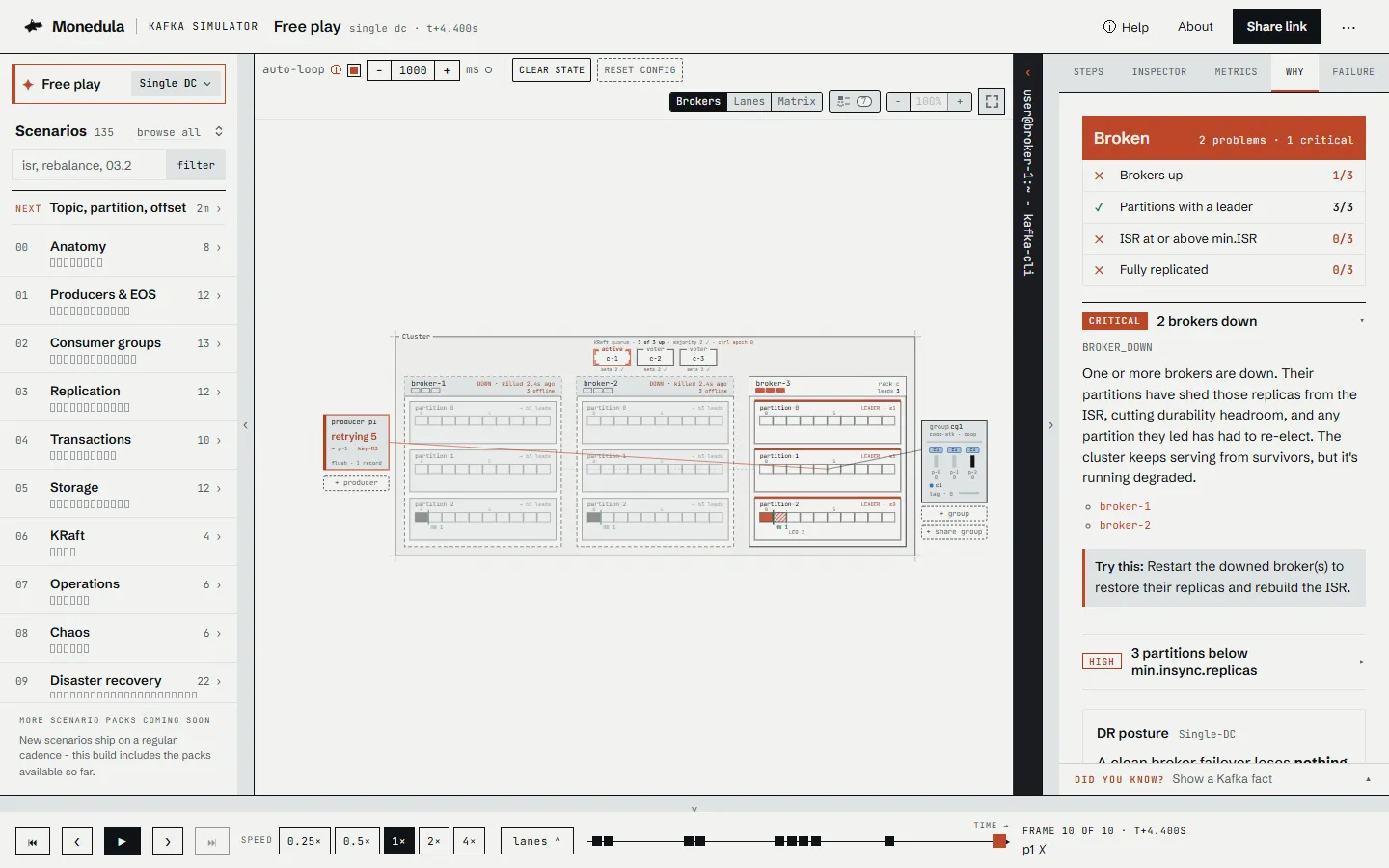Viewport: 1389px width, 868px height.
Task: Click the RESET CONFIG button
Action: pyautogui.click(x=640, y=69)
